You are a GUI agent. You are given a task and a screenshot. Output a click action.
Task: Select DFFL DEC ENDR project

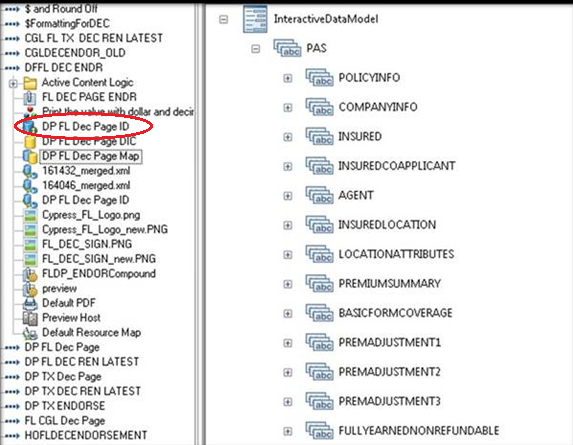point(64,68)
